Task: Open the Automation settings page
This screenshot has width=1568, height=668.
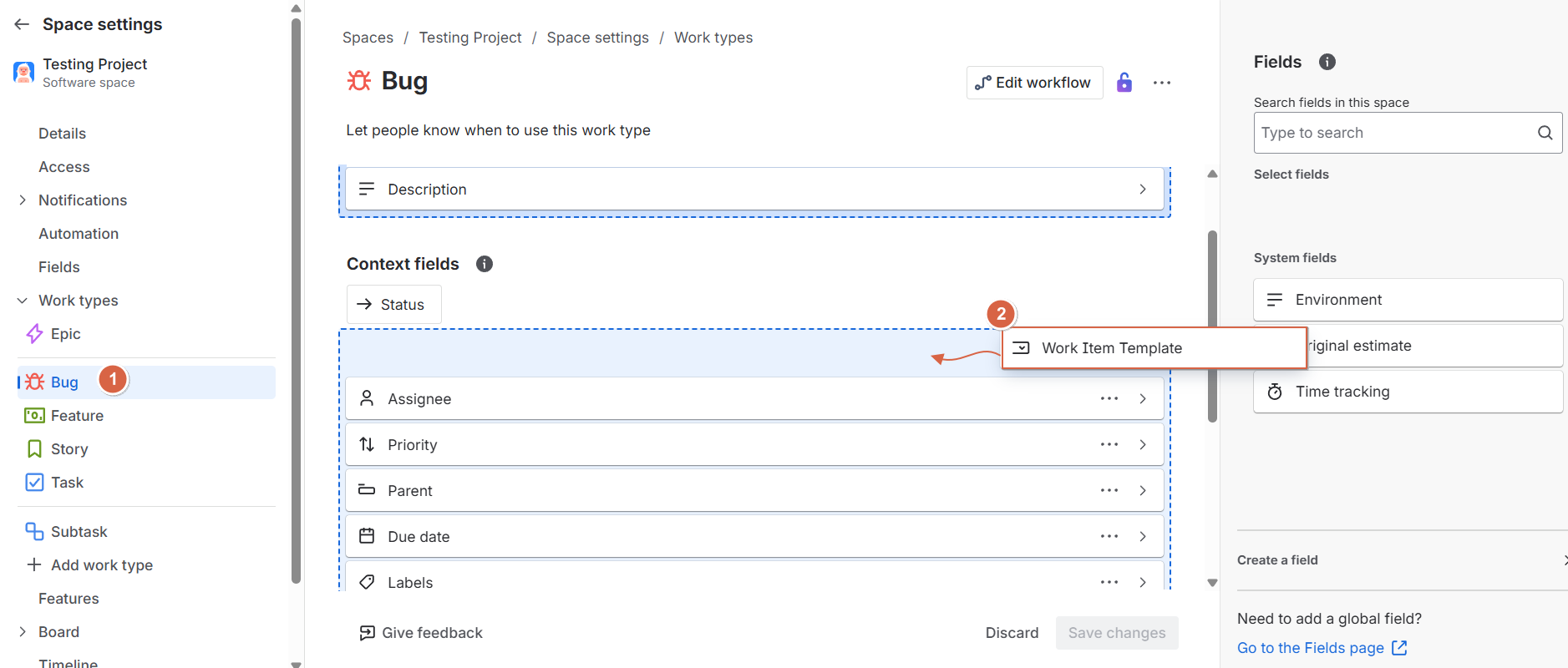Action: pos(79,234)
